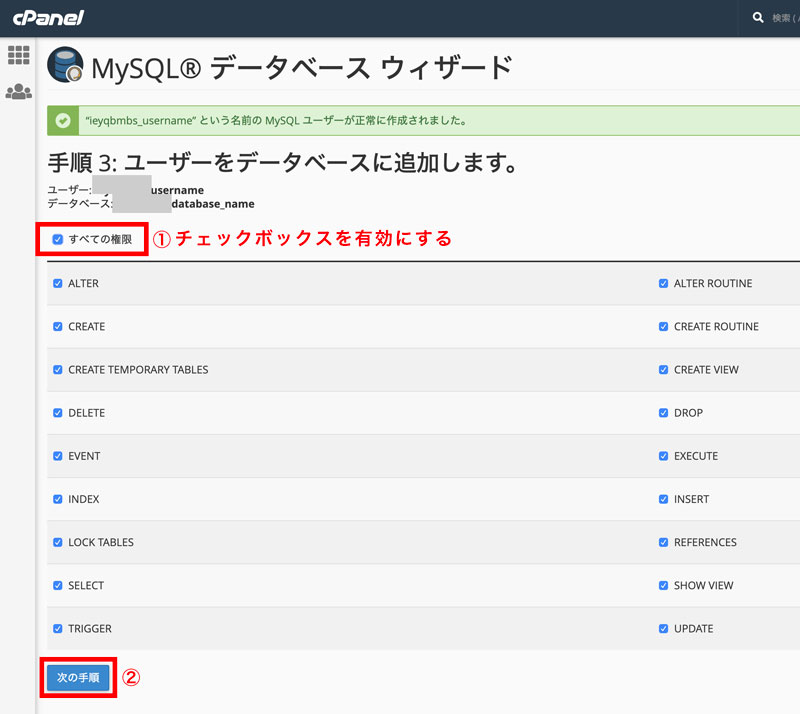Toggle the CREATE ROUTINE checkbox

[x=663, y=327]
